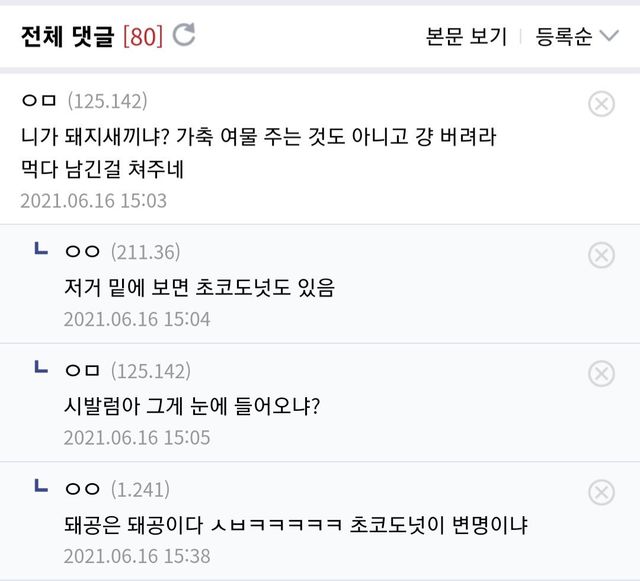The height and width of the screenshot is (581, 640).
Task: Click reply arrow icon beside ㅇㅇ (1.241)
Action: [41, 487]
